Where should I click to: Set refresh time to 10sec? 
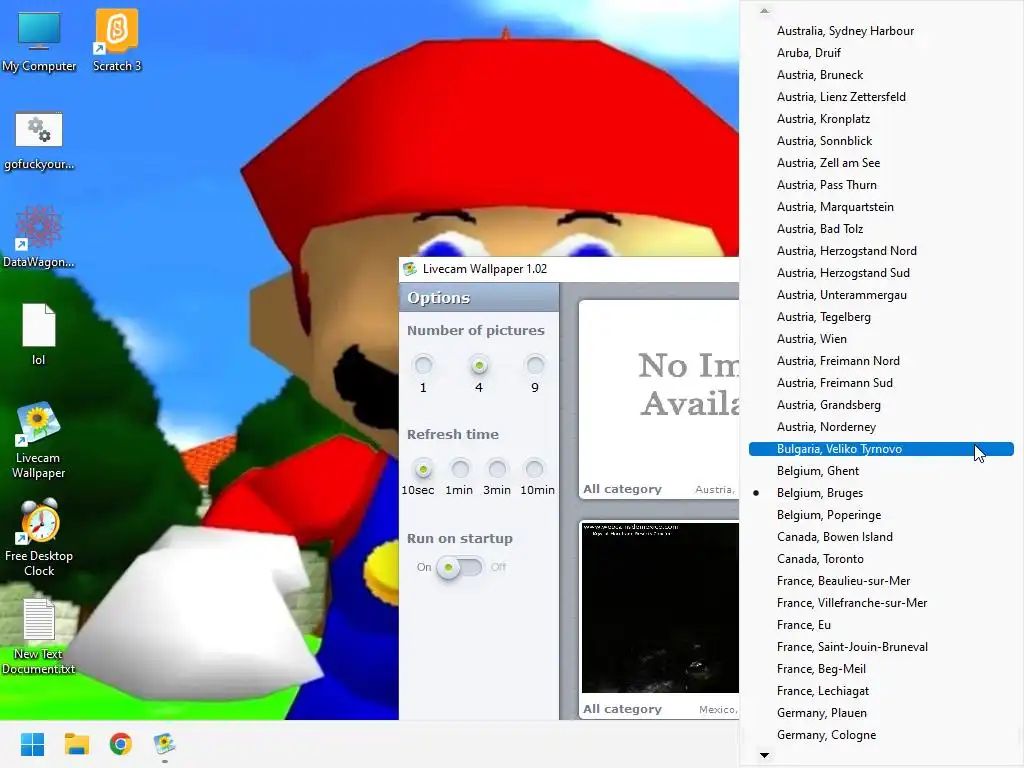(423, 468)
